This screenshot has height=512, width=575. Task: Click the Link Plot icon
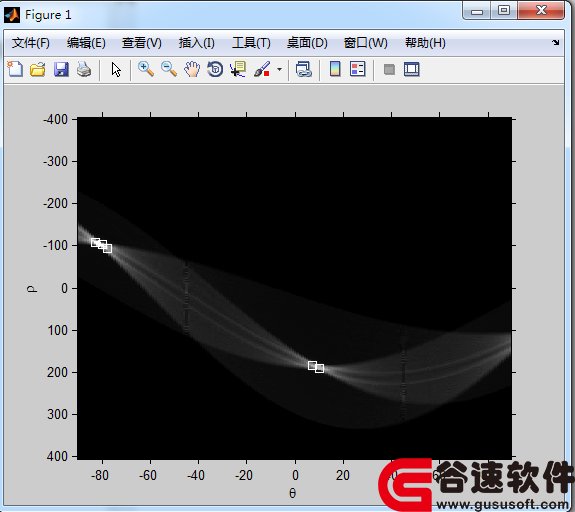[304, 69]
